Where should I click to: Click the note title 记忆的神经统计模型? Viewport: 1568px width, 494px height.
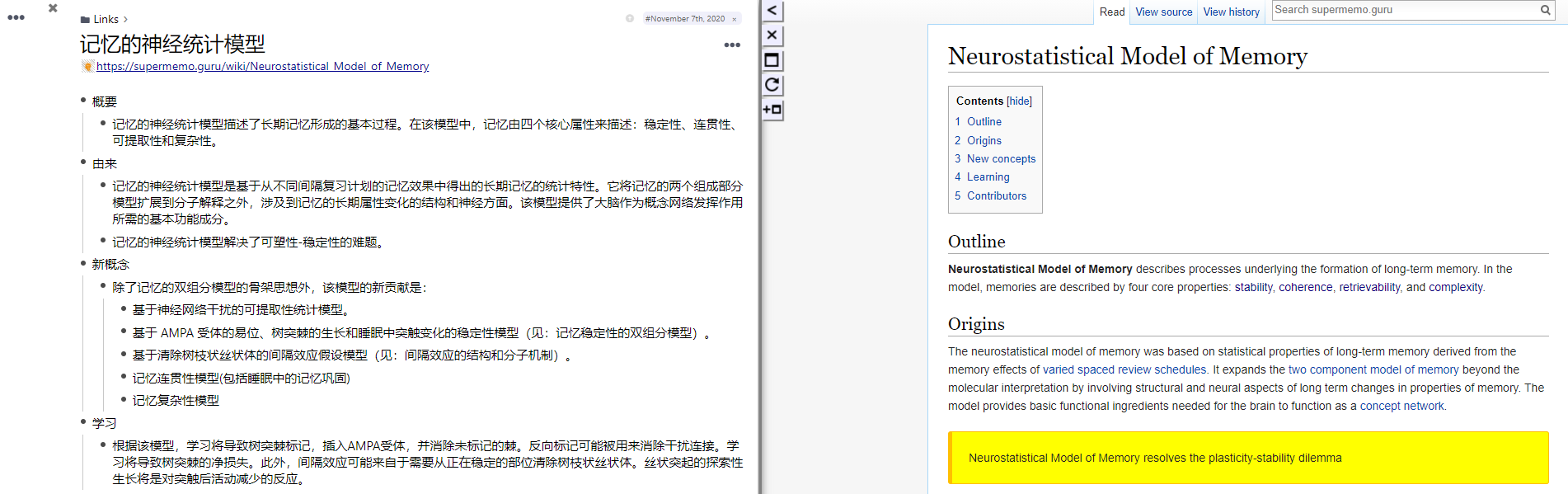point(172,44)
